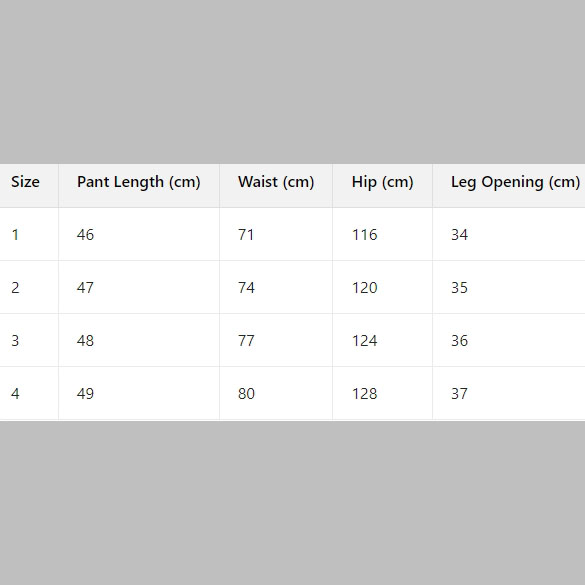Click the Leg Opening (cm) header

[515, 182]
